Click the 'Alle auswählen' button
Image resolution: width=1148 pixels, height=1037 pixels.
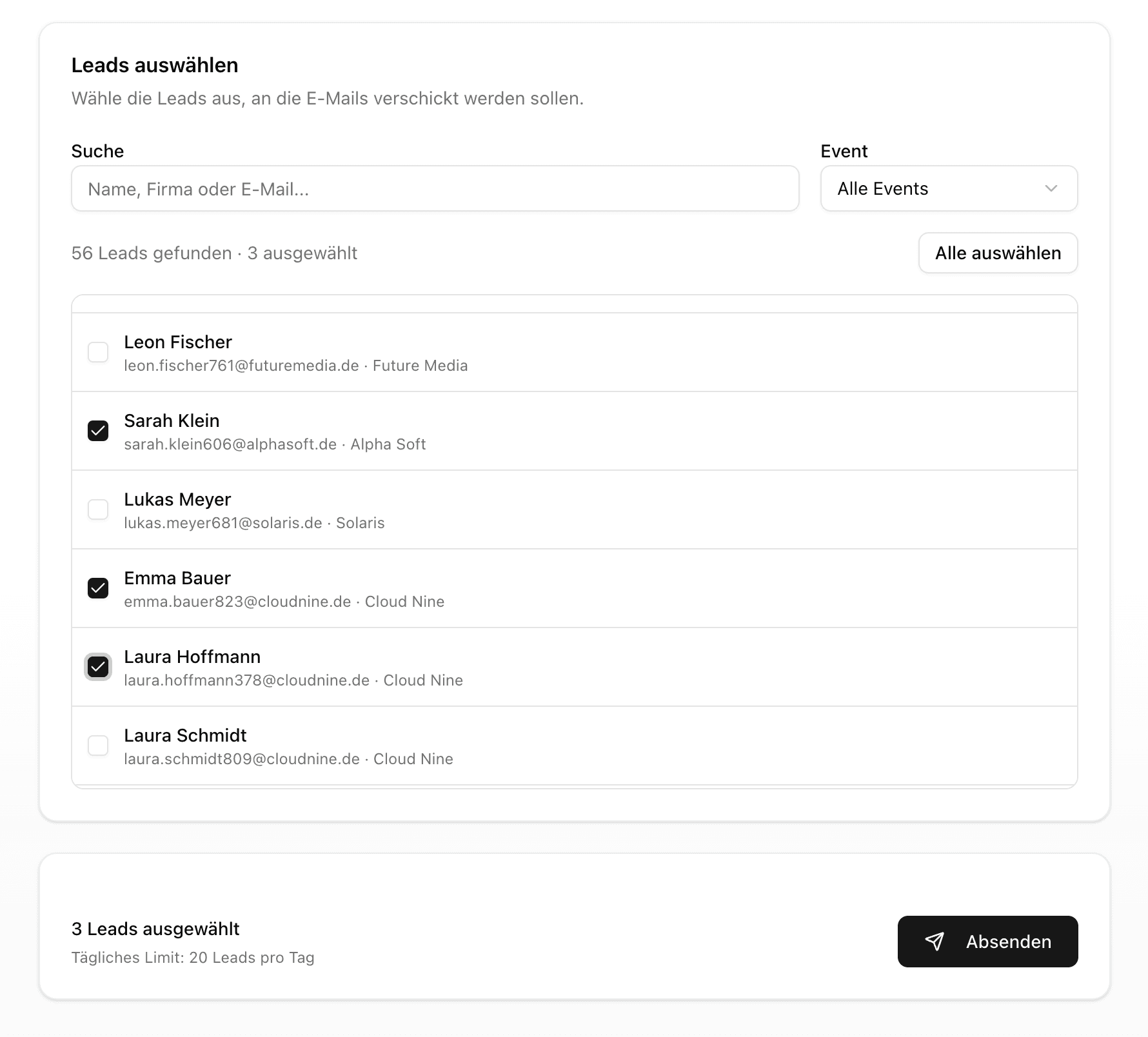coord(998,253)
